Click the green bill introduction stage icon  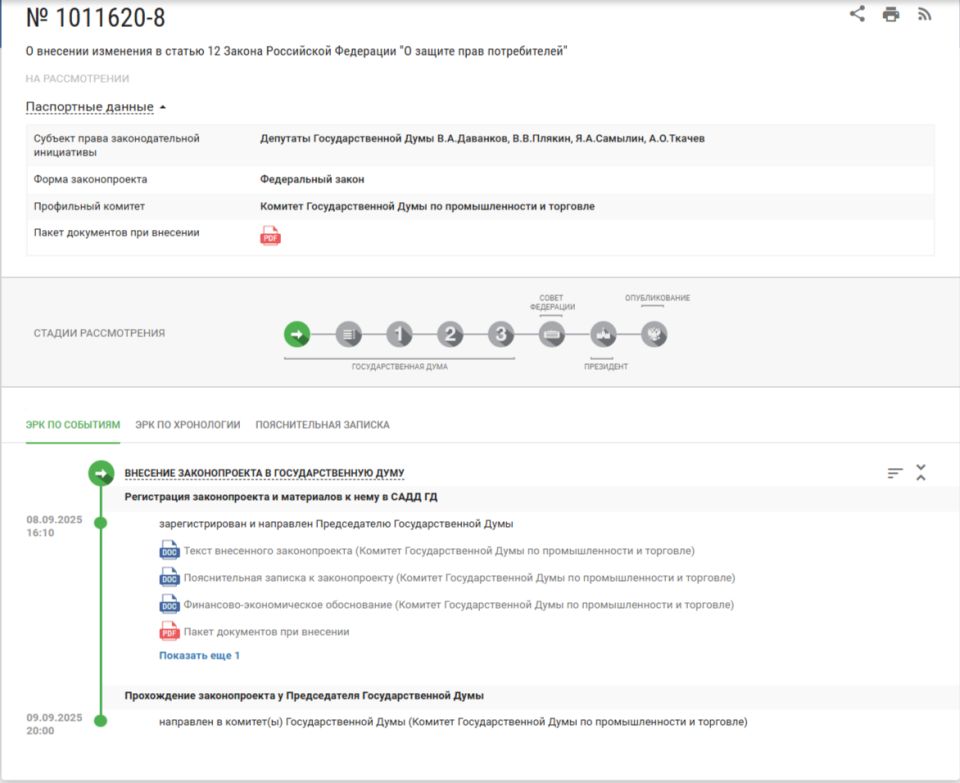coord(297,334)
